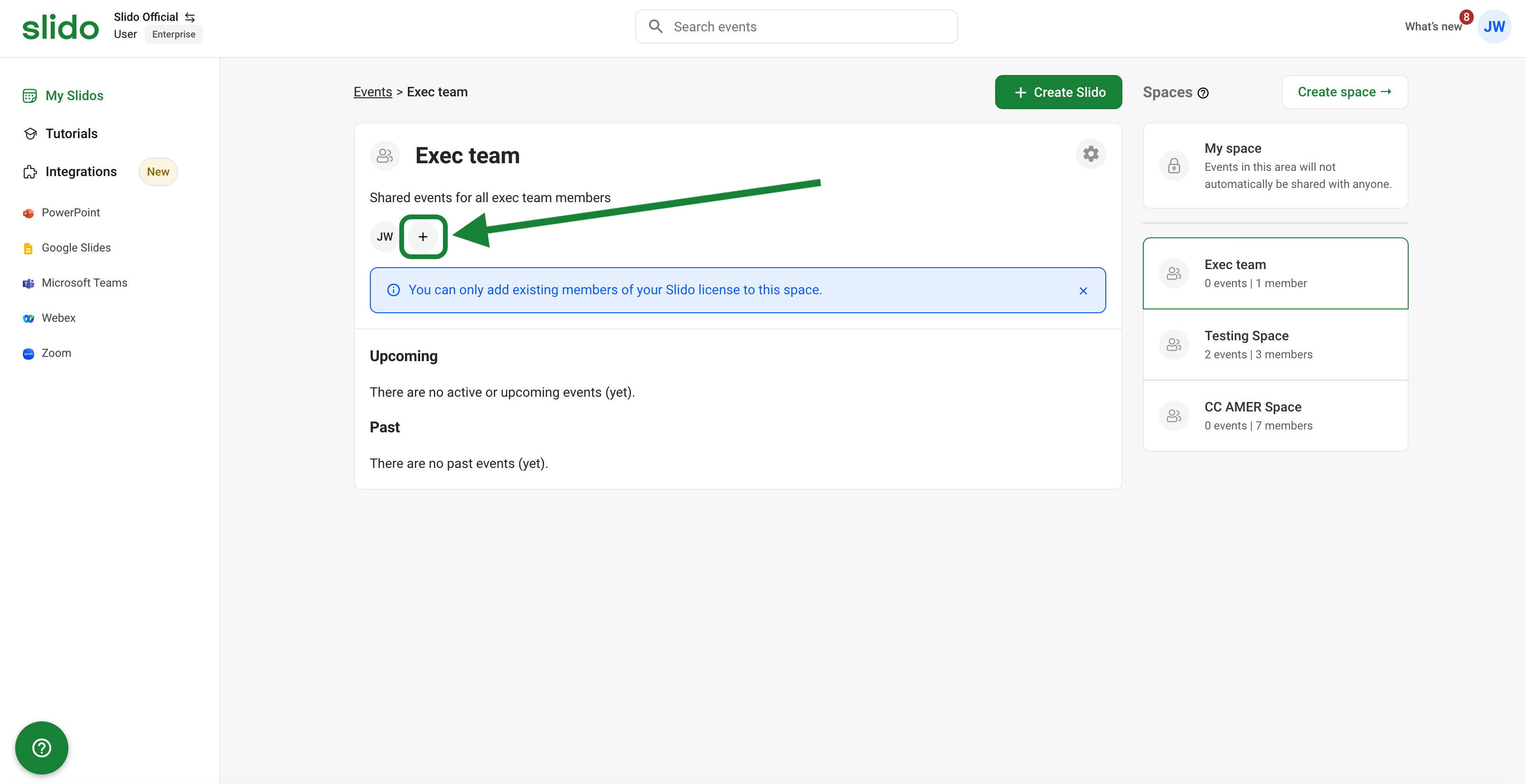Click the search magnifier icon

[655, 27]
